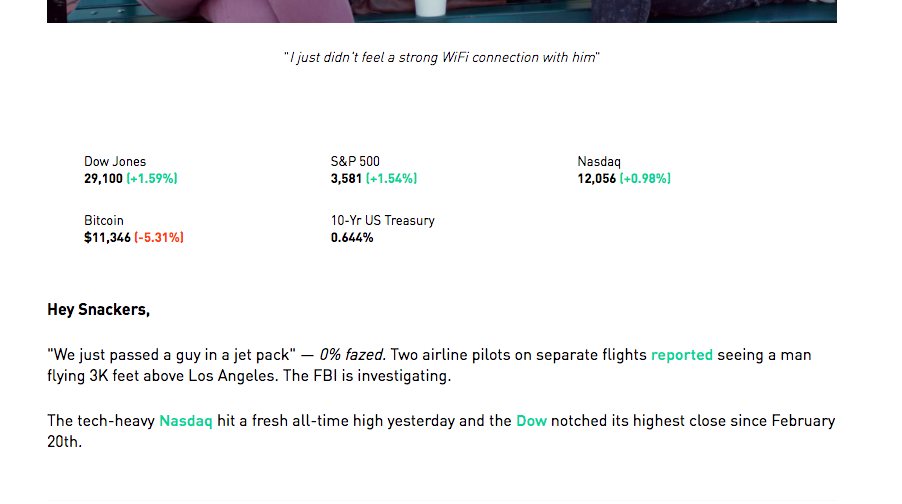Screen dimensions: 902x504
Task: Click the S&P 500 ticker label
Action: pos(355,161)
